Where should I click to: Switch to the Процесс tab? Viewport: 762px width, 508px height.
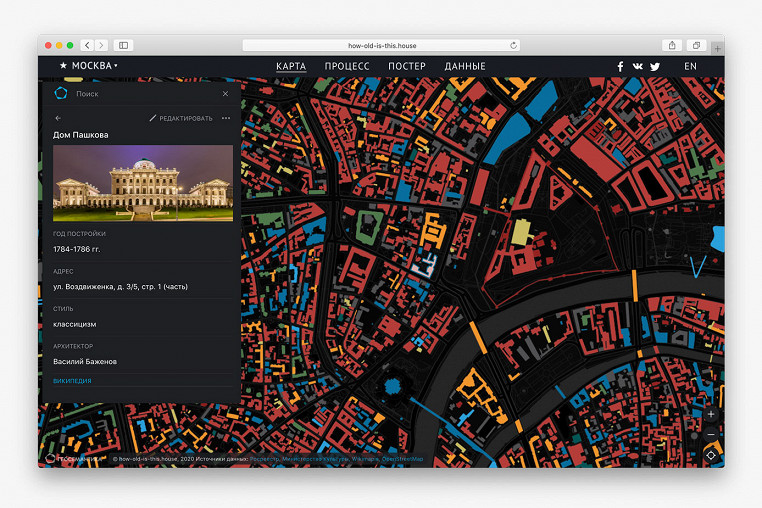click(347, 66)
